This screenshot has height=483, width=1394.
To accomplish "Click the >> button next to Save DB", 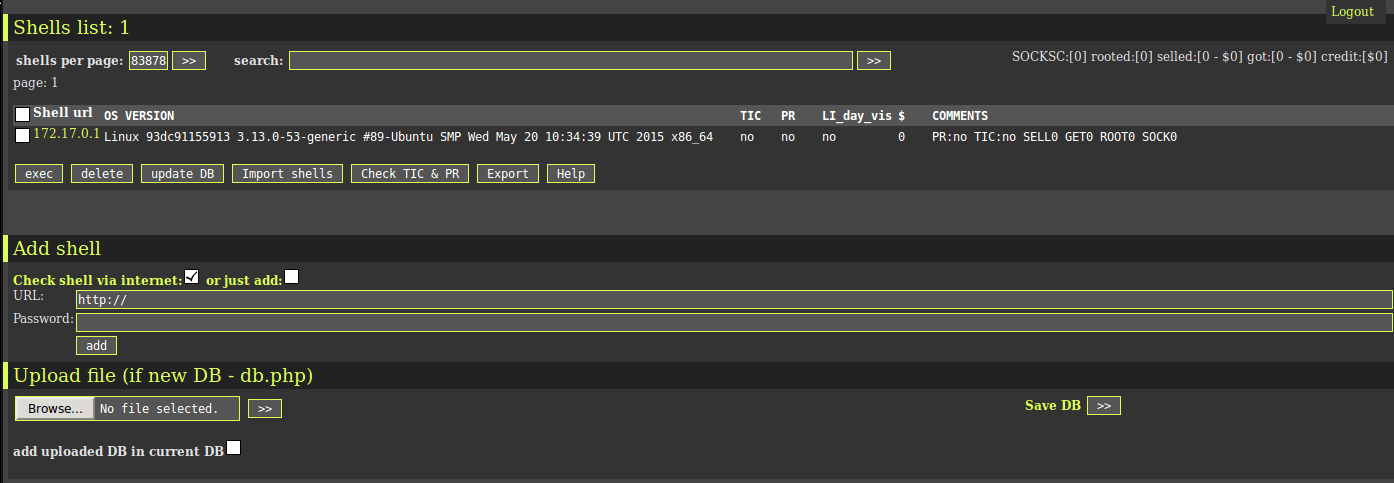I will coord(1104,405).
